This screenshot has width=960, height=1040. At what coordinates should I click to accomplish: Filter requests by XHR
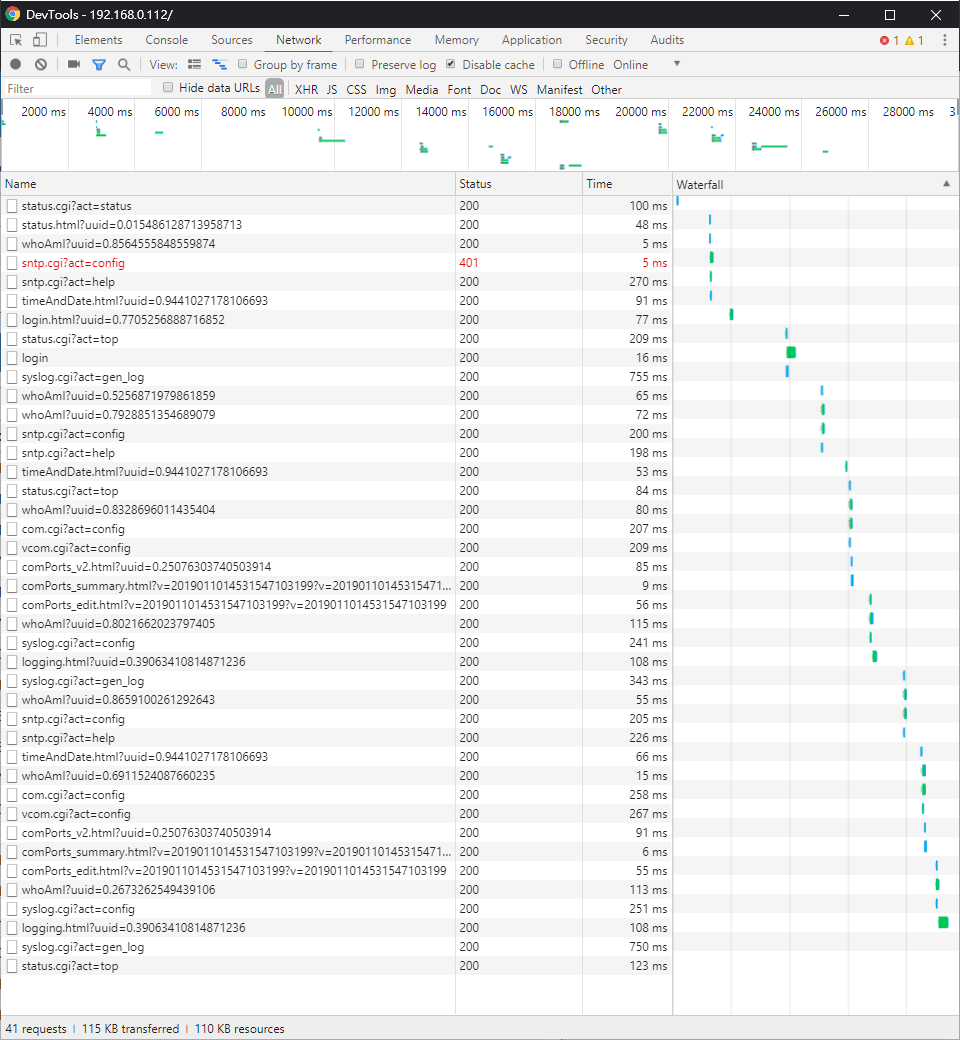point(306,90)
